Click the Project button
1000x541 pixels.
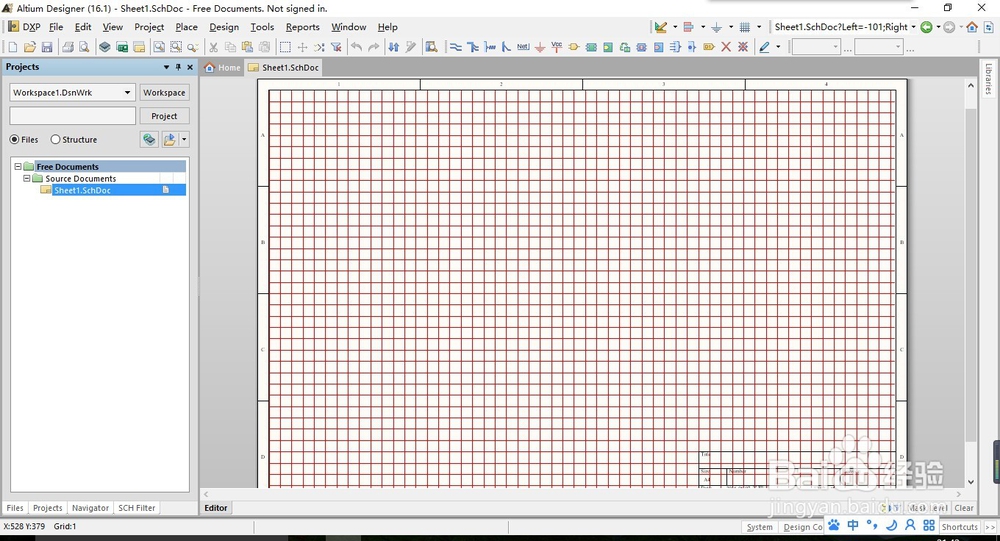[x=164, y=116]
